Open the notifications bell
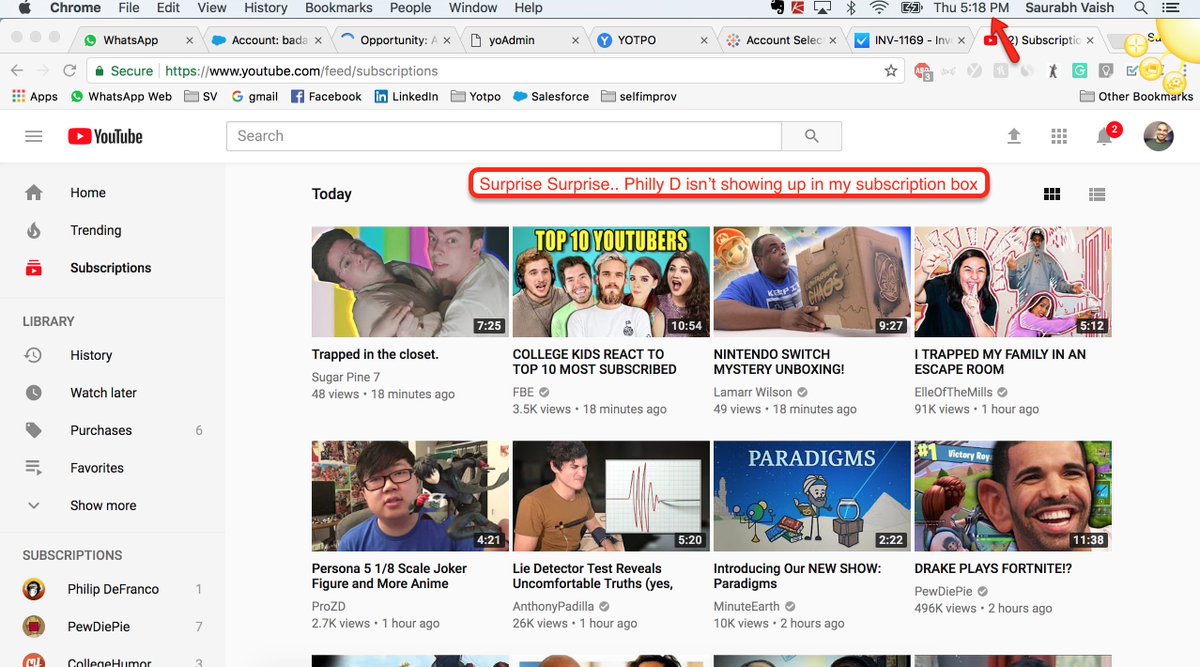This screenshot has height=667, width=1200. click(x=1105, y=136)
